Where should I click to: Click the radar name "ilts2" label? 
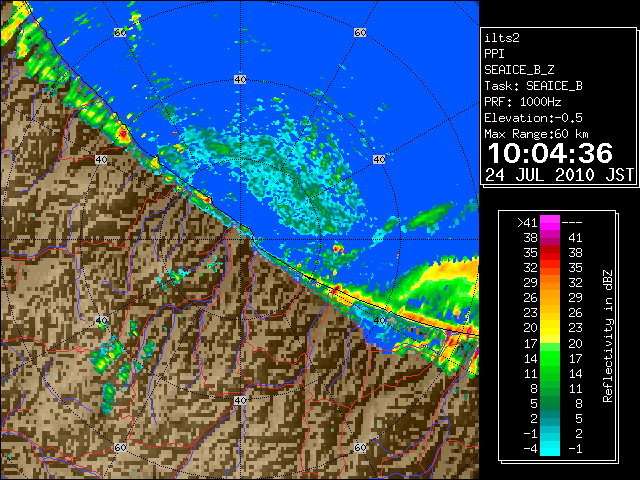pyautogui.click(x=502, y=38)
